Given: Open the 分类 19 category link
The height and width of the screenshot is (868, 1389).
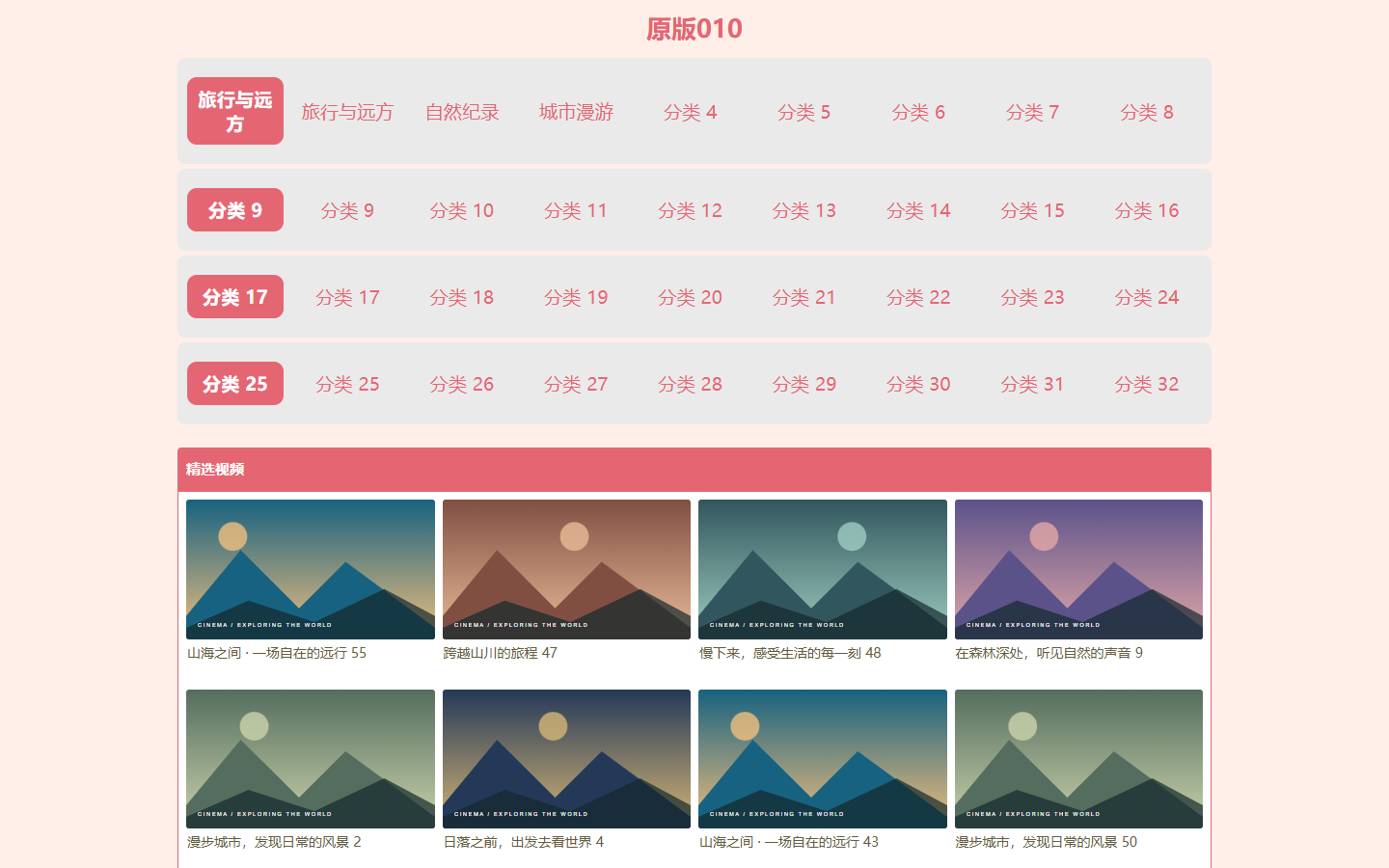Looking at the screenshot, I should pyautogui.click(x=576, y=297).
